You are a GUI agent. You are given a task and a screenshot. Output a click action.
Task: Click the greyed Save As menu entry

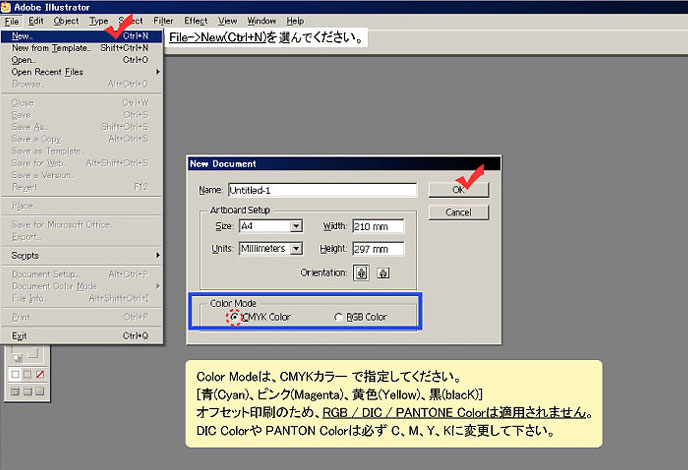(82, 127)
